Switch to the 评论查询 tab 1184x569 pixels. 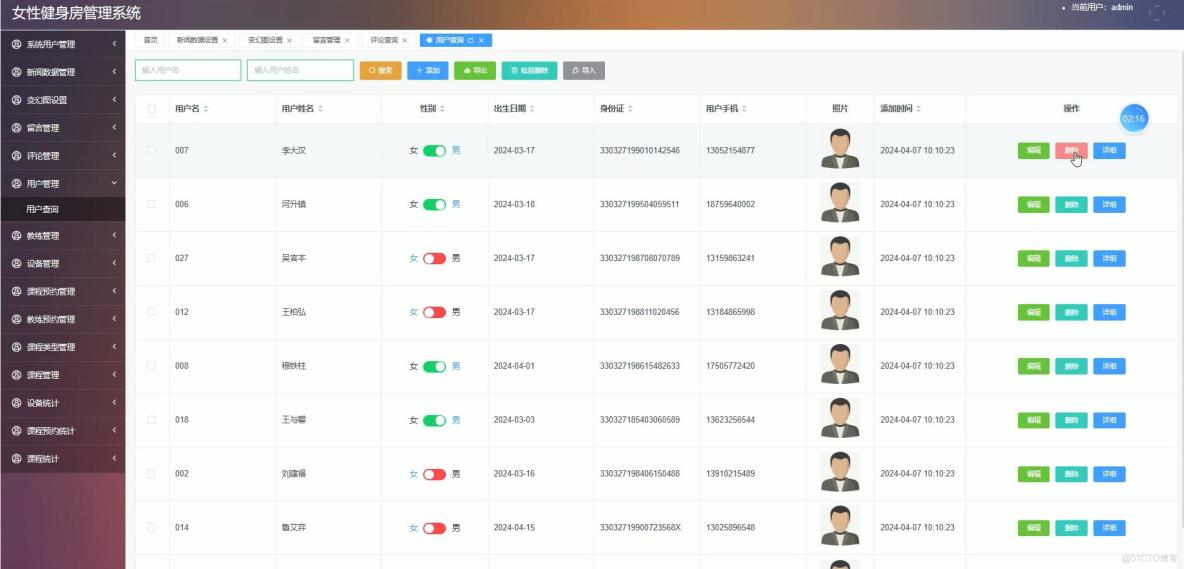[x=389, y=40]
